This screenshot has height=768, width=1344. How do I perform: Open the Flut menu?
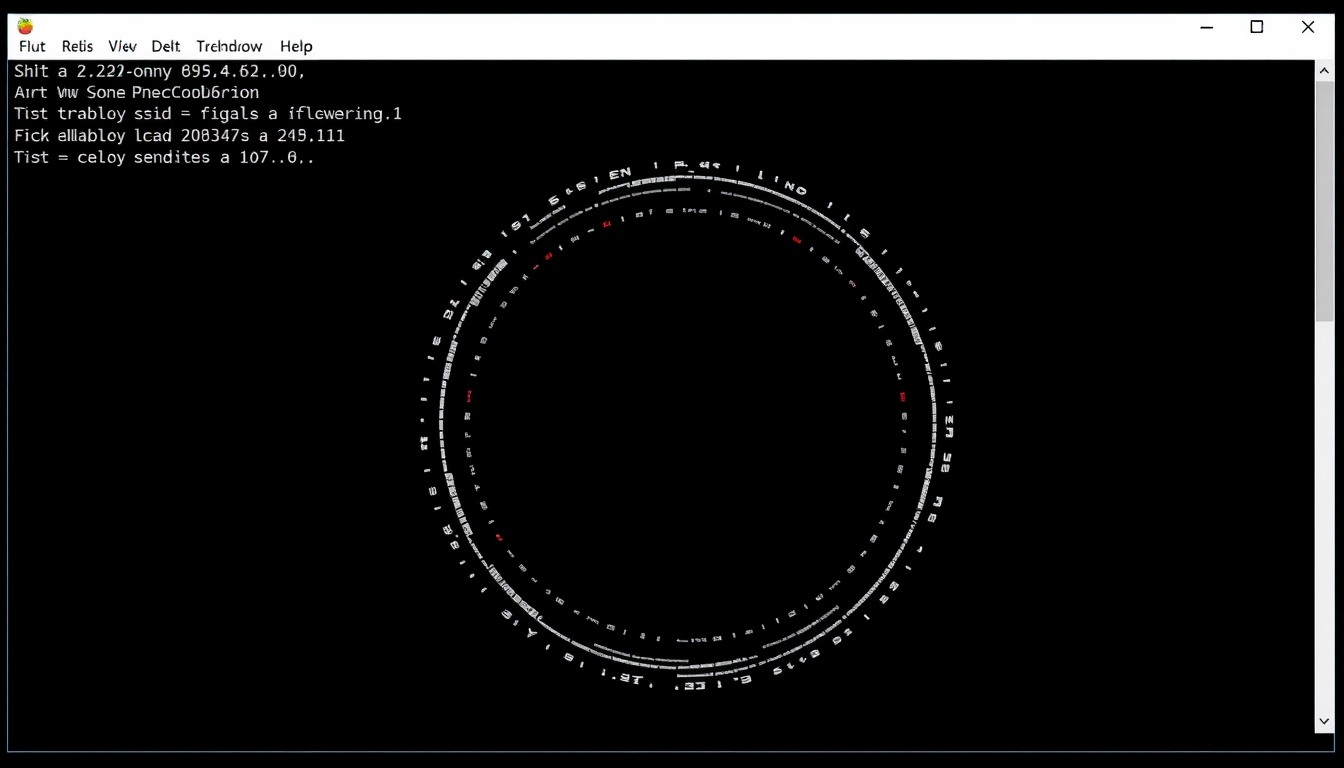(x=32, y=46)
